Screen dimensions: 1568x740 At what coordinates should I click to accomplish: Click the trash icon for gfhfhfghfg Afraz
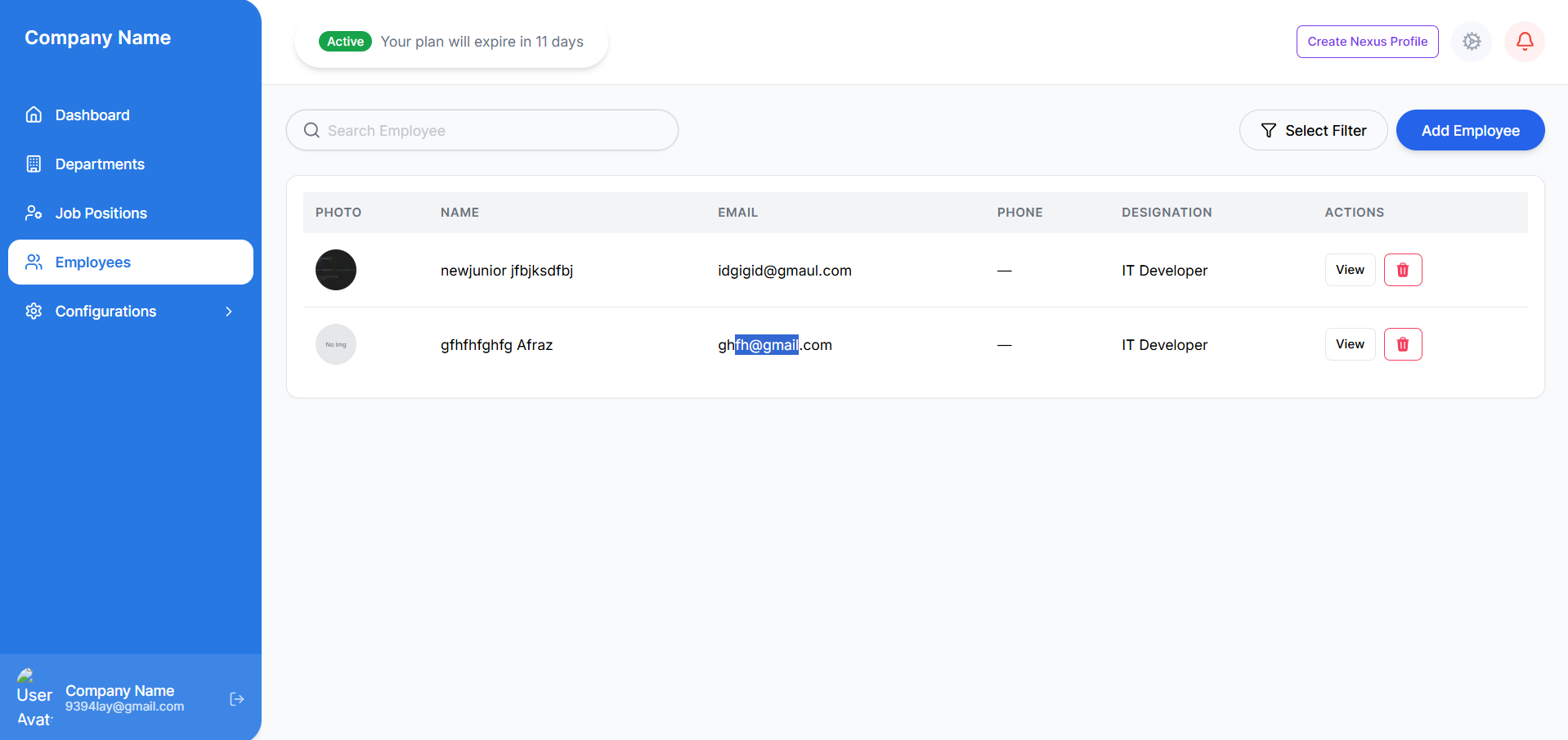[1402, 344]
